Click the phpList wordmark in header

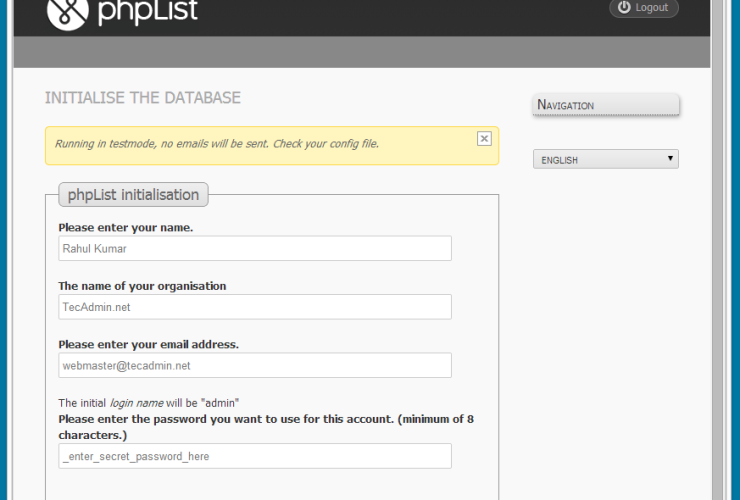148,12
